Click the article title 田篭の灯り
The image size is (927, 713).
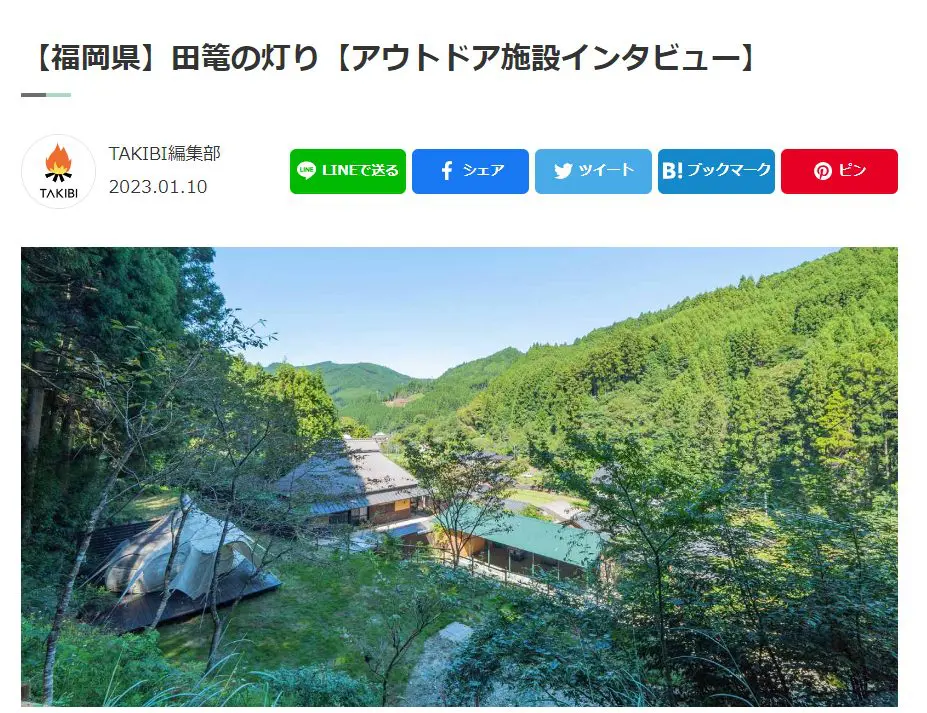click(245, 59)
